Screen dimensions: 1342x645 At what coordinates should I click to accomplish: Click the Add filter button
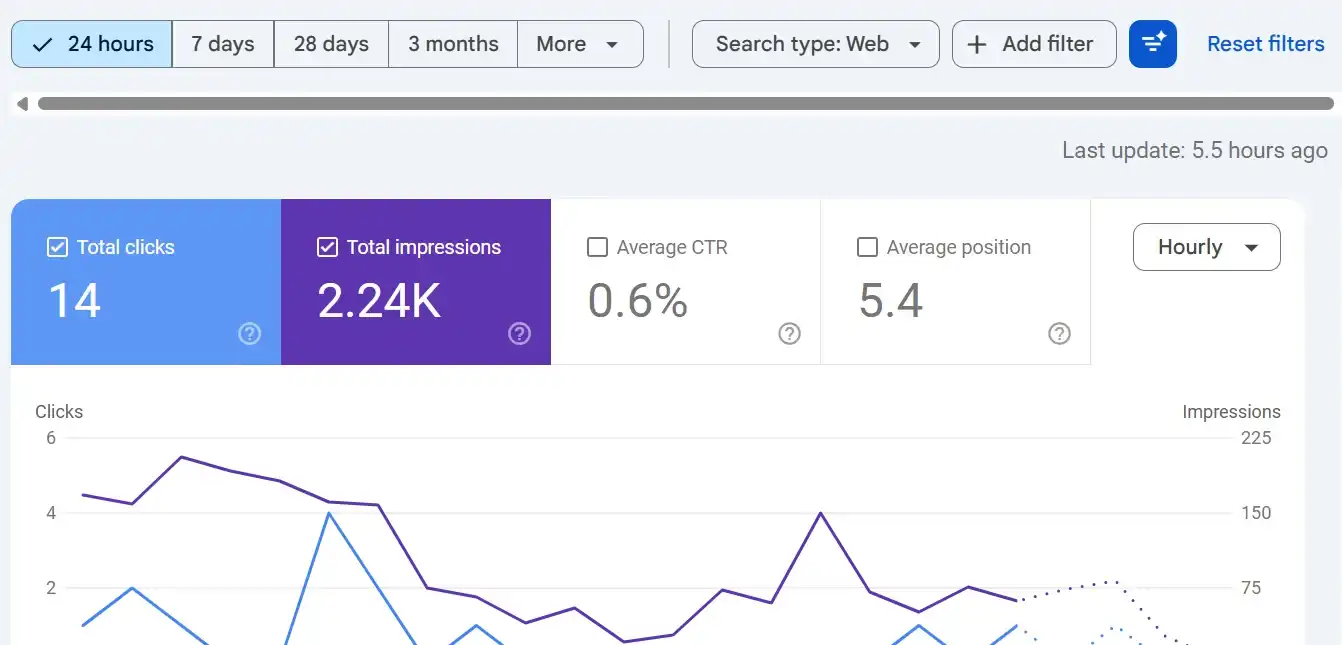tap(1034, 44)
